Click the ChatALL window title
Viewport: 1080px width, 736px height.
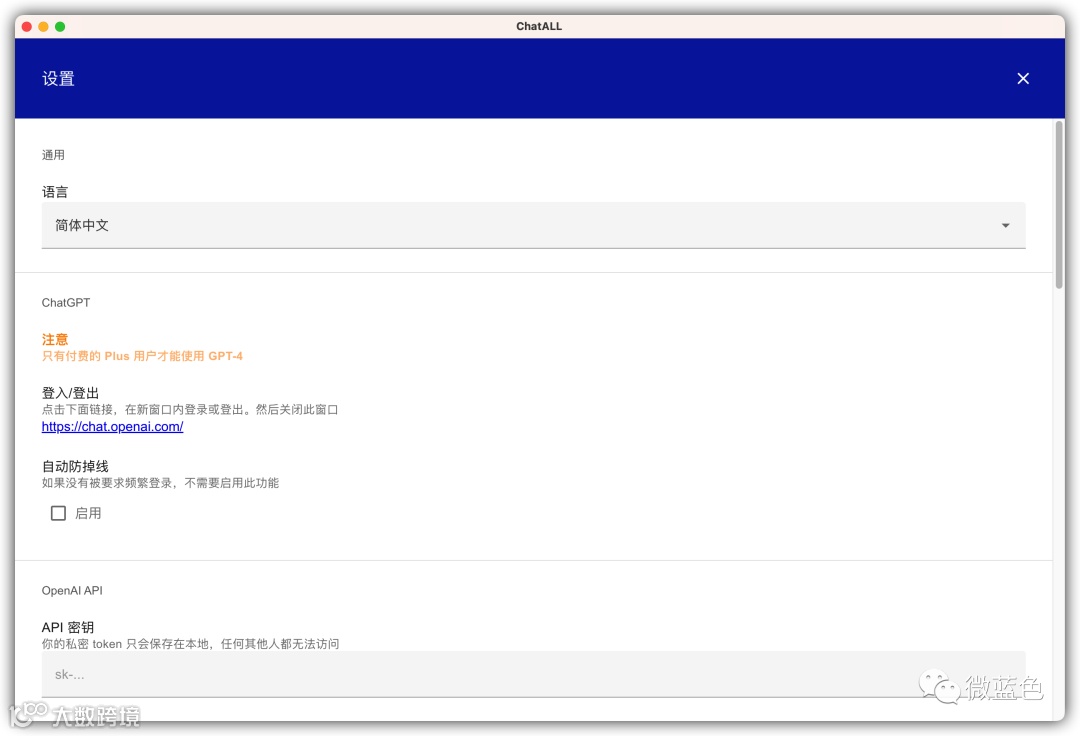(x=539, y=26)
